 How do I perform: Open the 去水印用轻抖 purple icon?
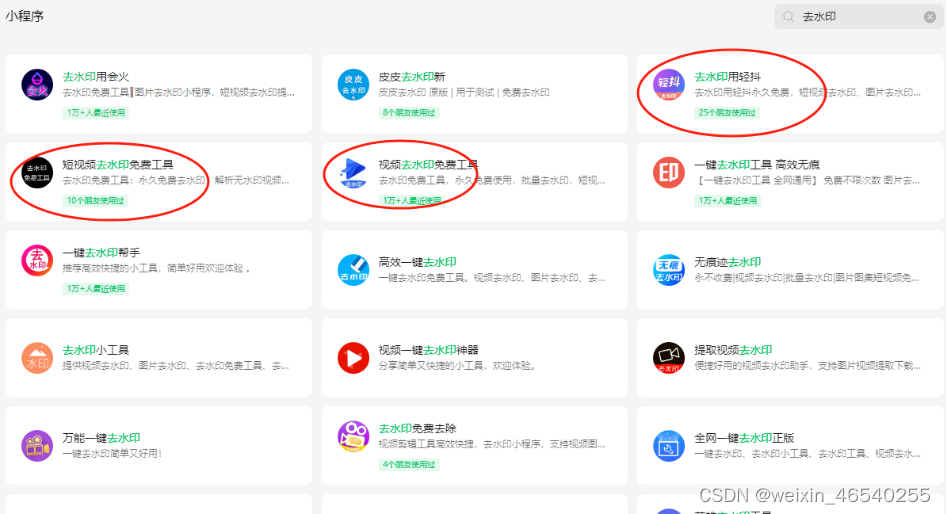point(668,84)
